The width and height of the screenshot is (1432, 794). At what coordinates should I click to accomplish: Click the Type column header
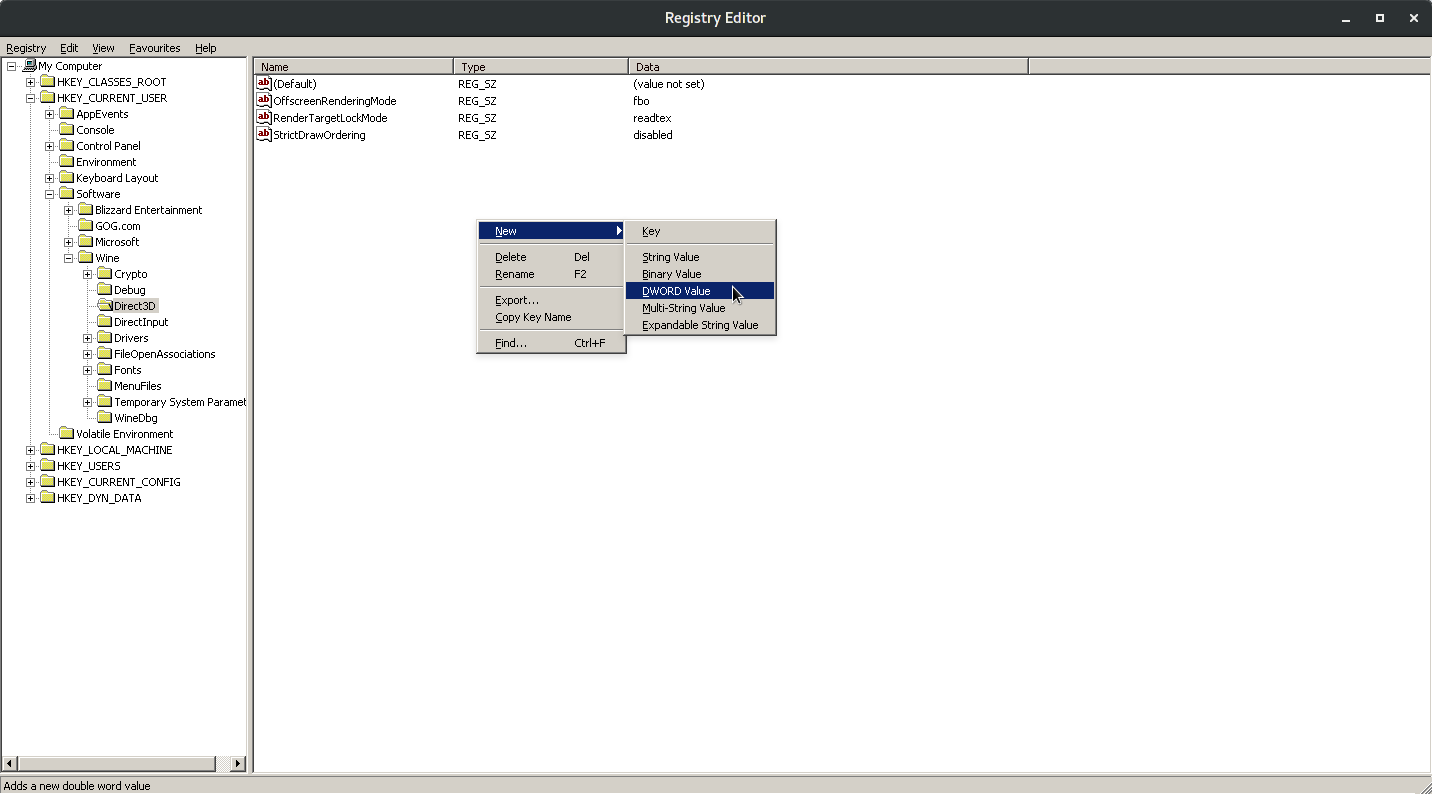541,67
